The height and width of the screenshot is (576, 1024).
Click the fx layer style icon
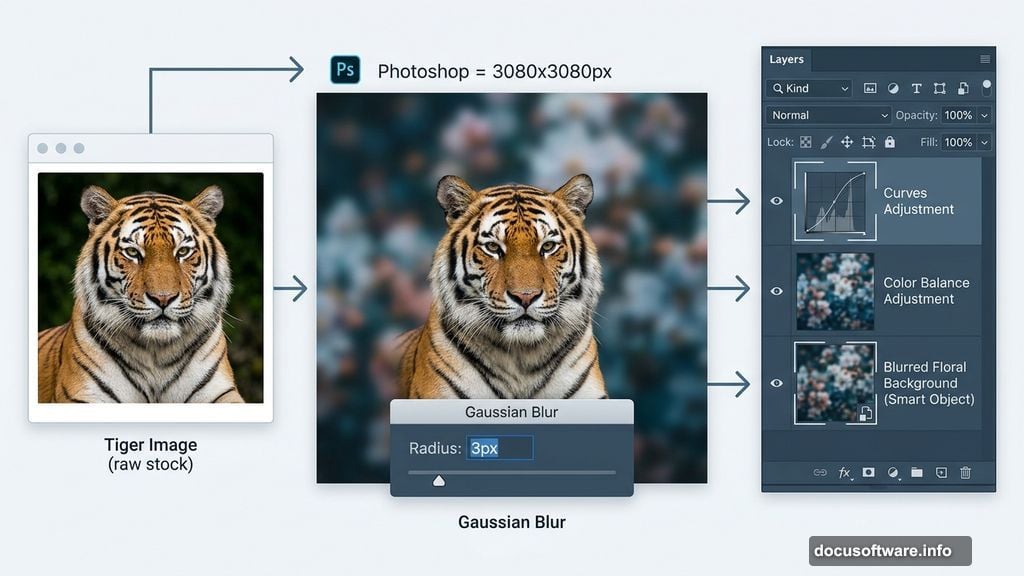[844, 472]
